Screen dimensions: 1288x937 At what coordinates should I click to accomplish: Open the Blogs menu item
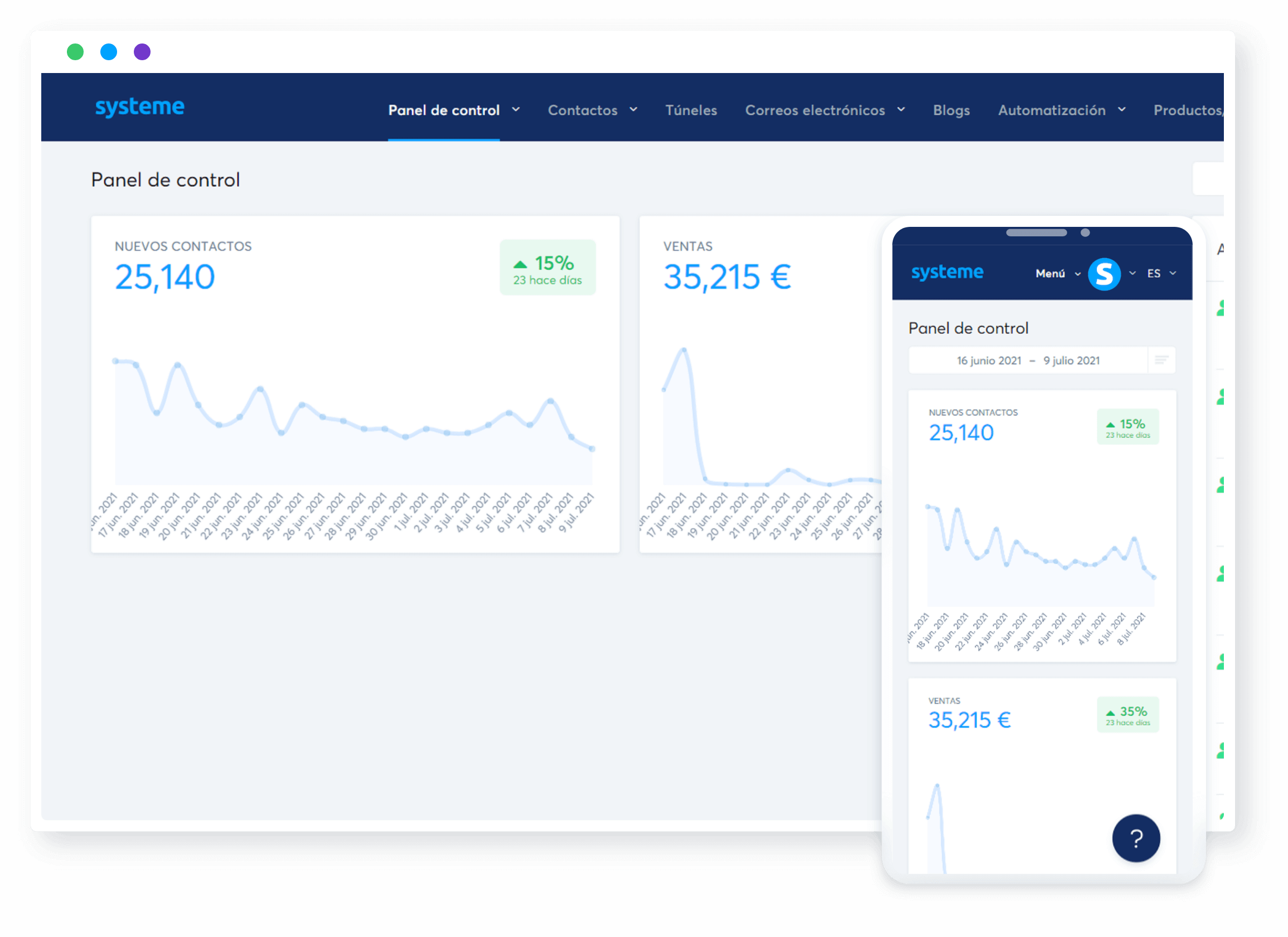[951, 110]
